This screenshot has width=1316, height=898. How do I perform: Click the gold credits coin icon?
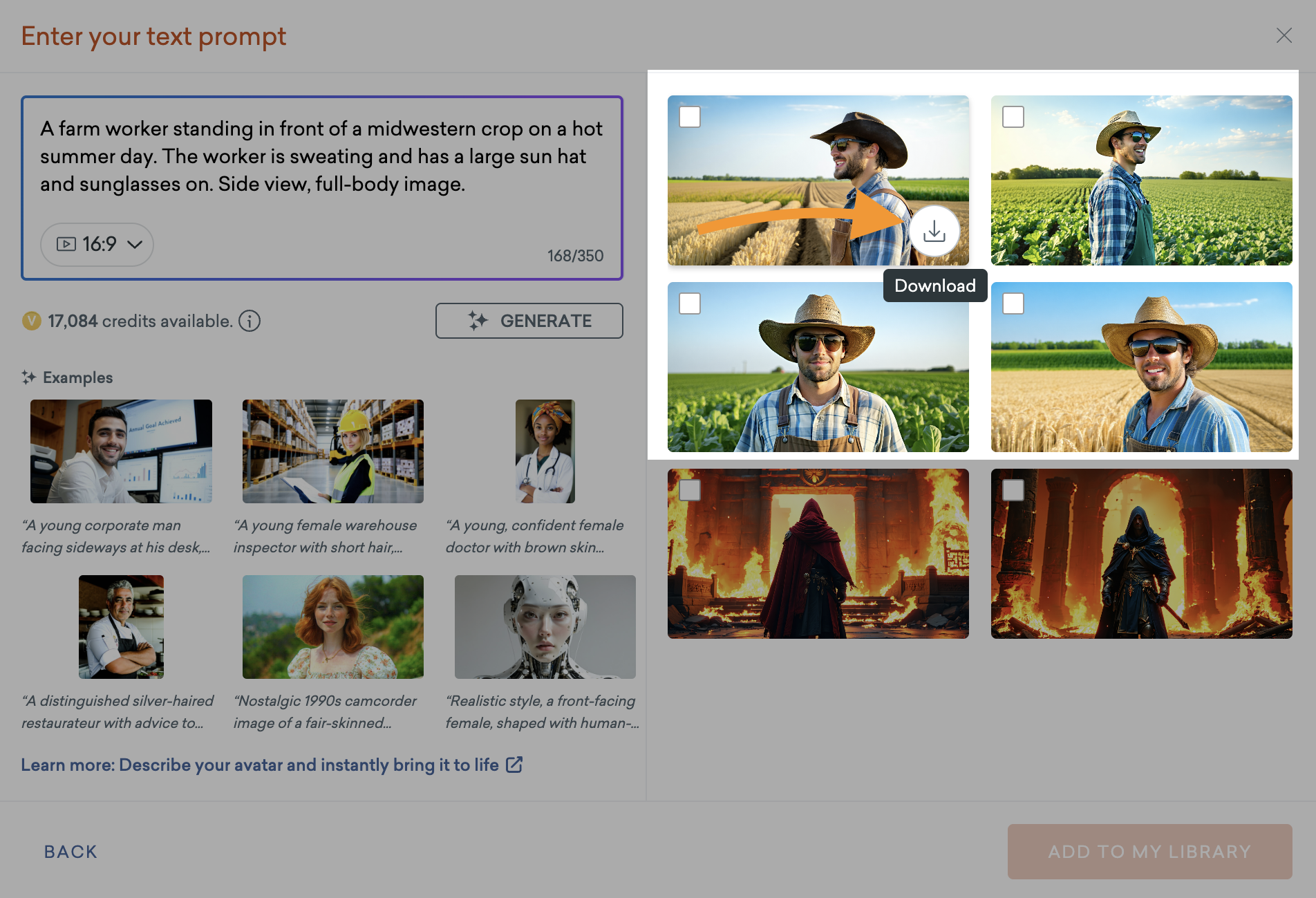click(x=32, y=321)
